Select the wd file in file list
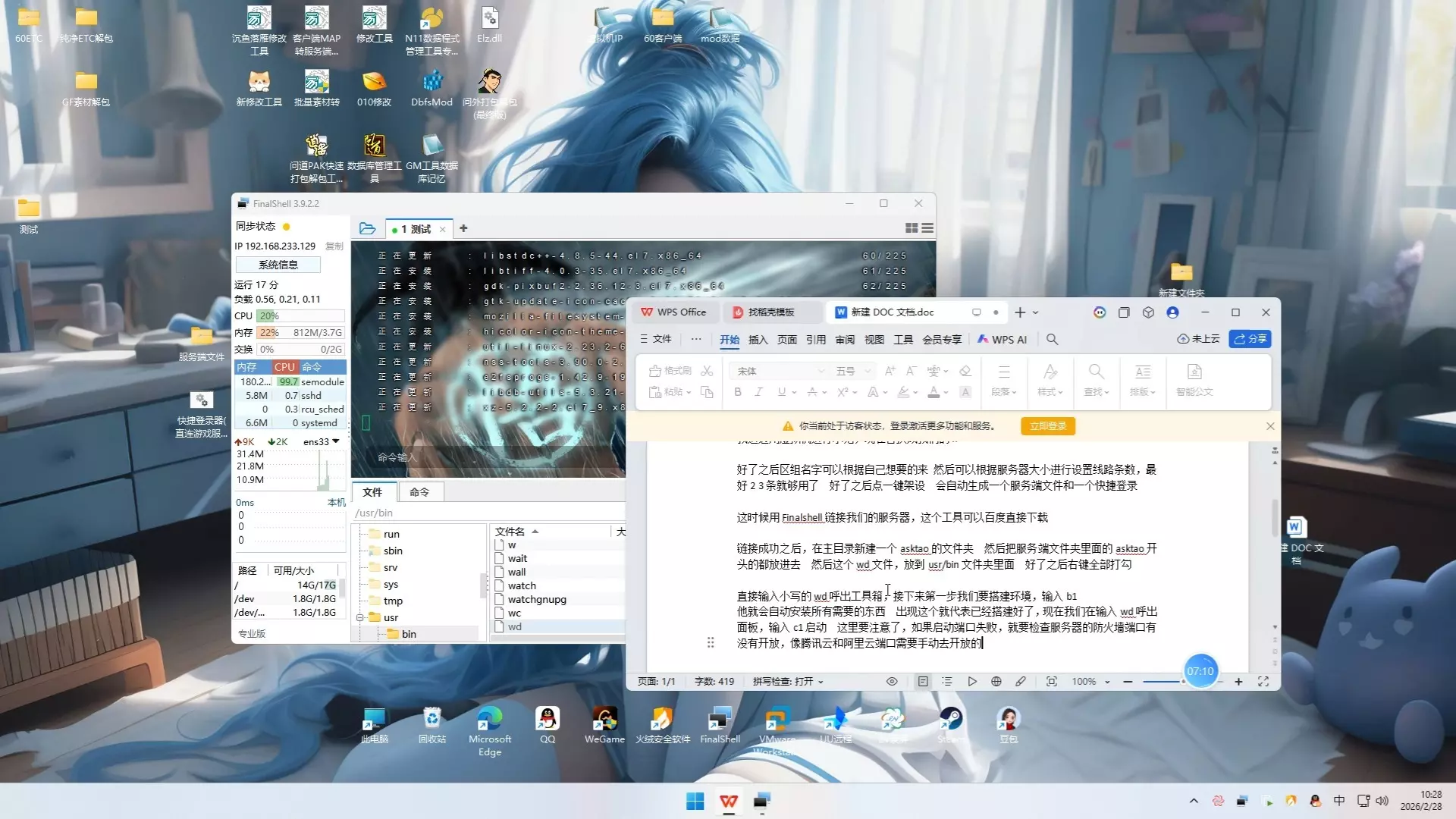This screenshot has width=1456, height=819. tap(515, 627)
